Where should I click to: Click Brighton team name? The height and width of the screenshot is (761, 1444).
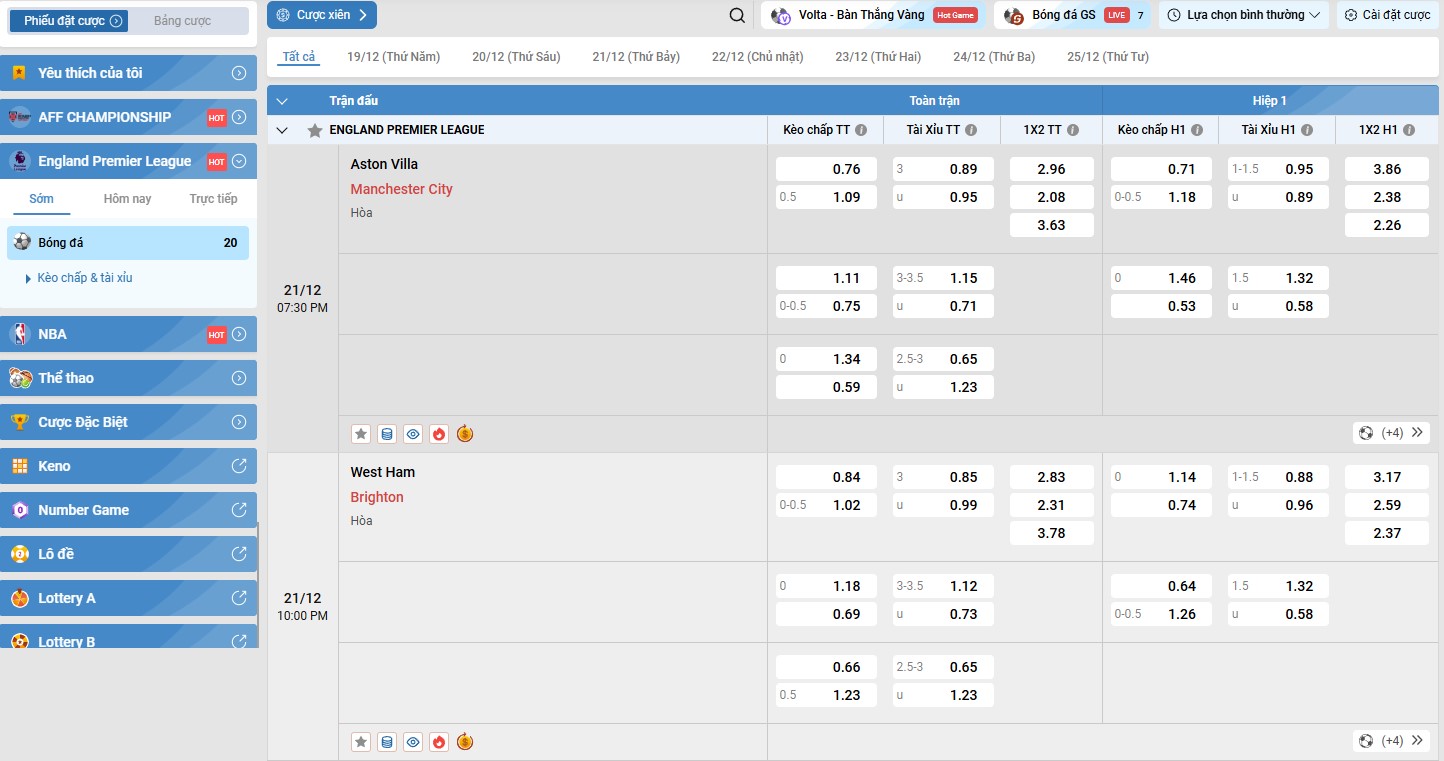coord(377,497)
